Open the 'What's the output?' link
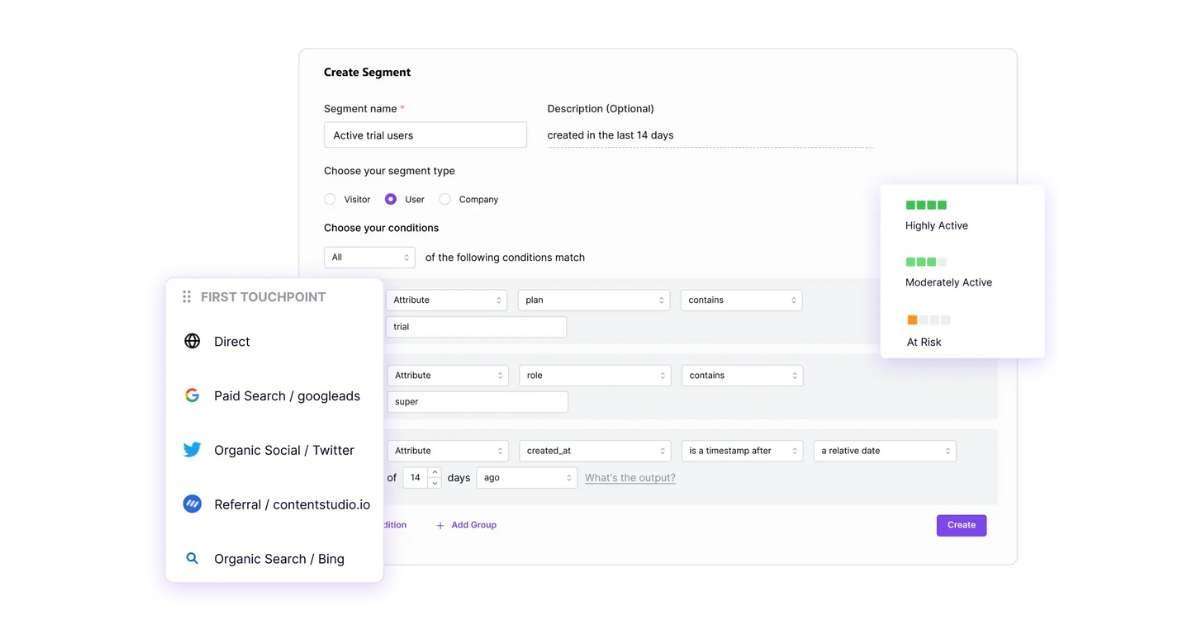 click(630, 478)
